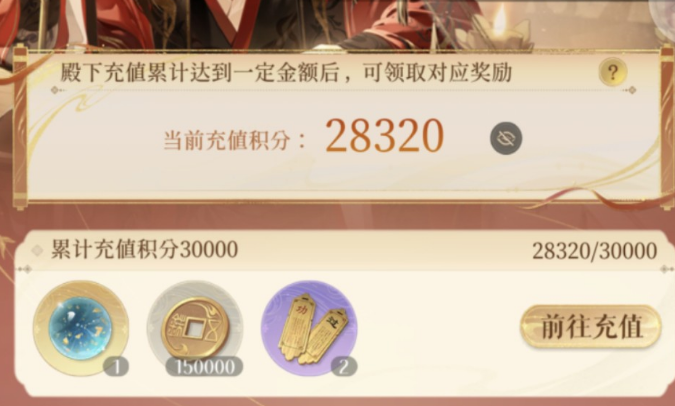675x406 pixels.
Task: Tap the diamond bullet before 累计充值积分
Action: pos(37,250)
